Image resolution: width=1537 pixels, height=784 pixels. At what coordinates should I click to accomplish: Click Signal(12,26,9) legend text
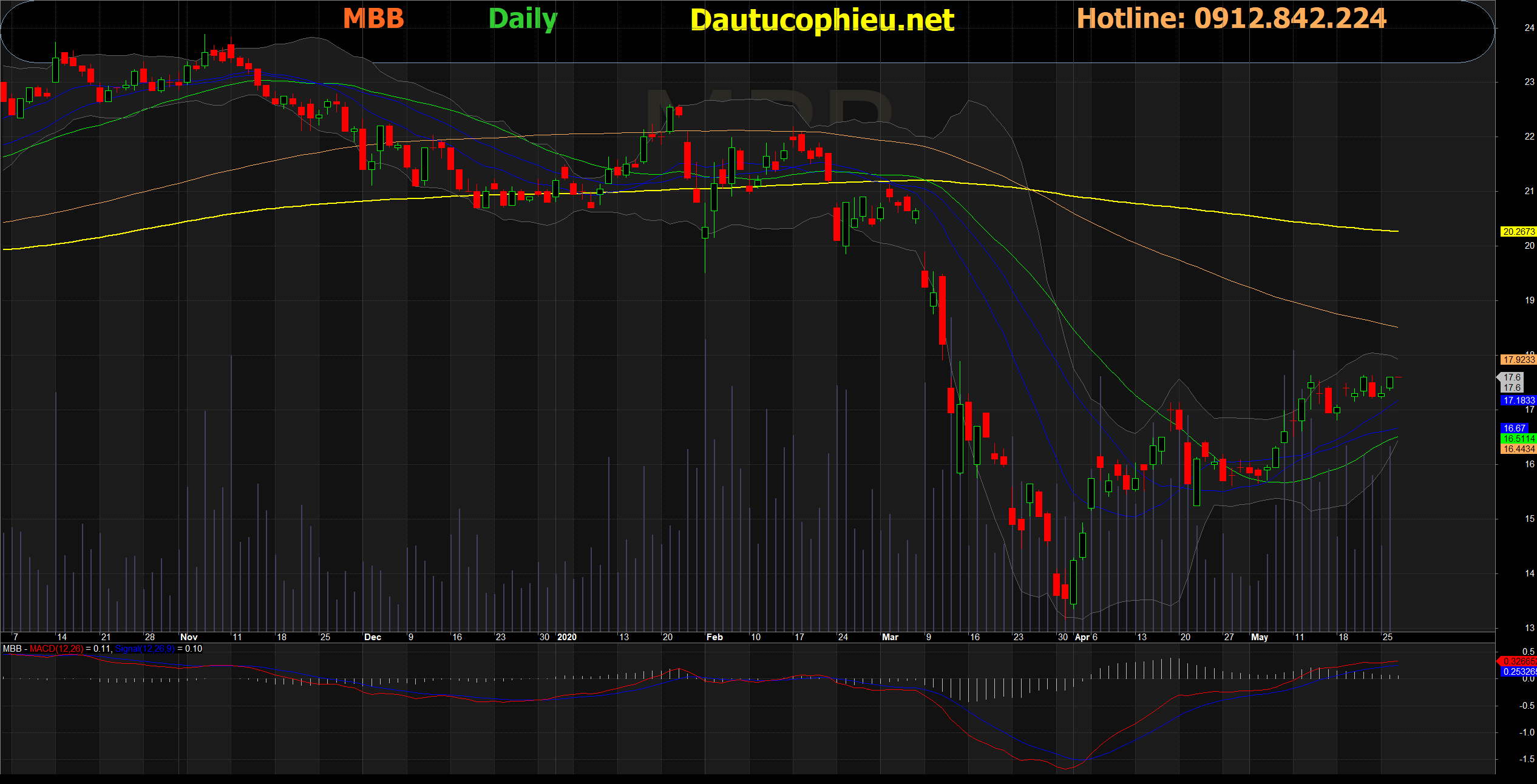coord(144,649)
